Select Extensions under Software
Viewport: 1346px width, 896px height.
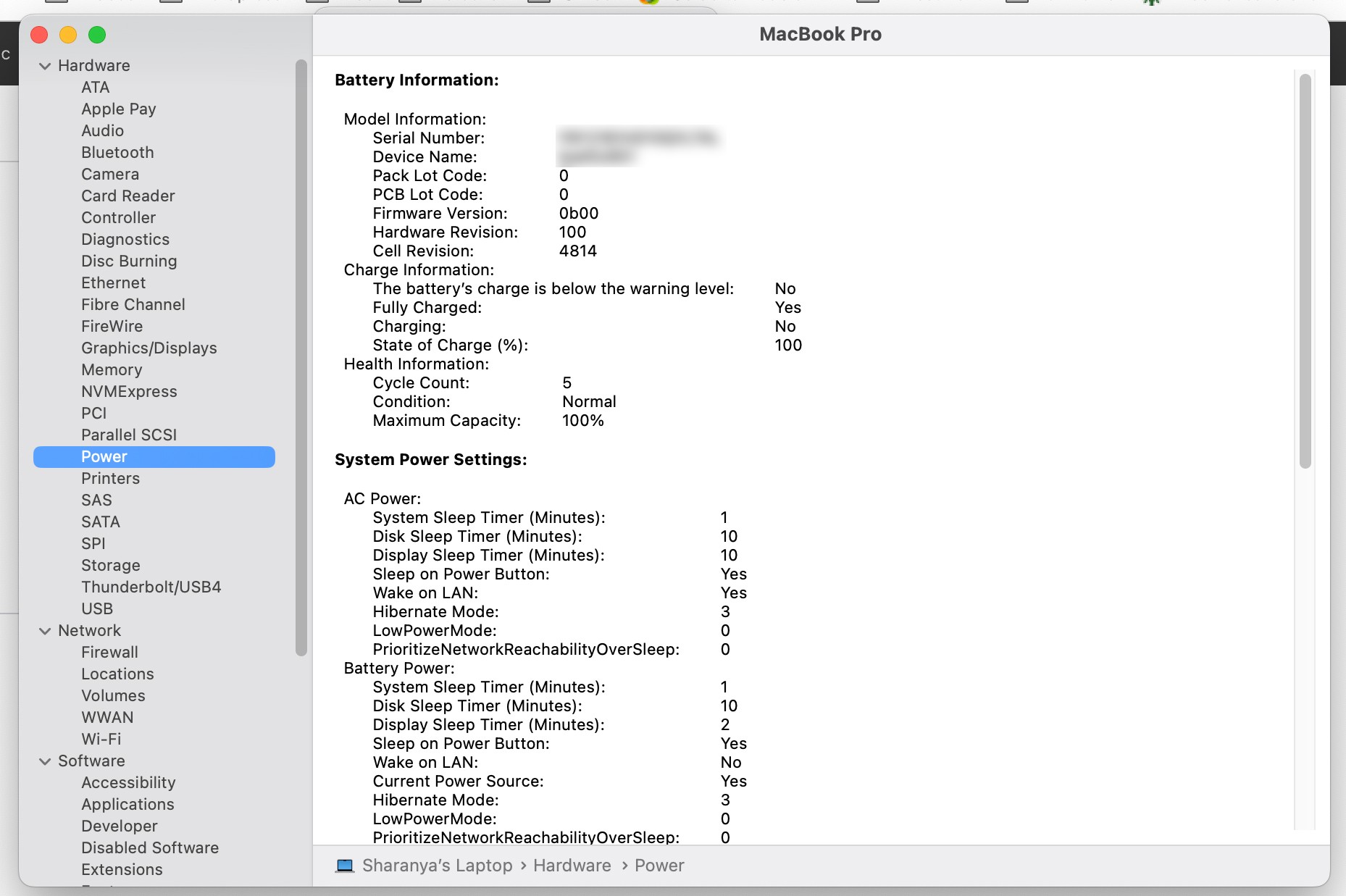pyautogui.click(x=122, y=870)
